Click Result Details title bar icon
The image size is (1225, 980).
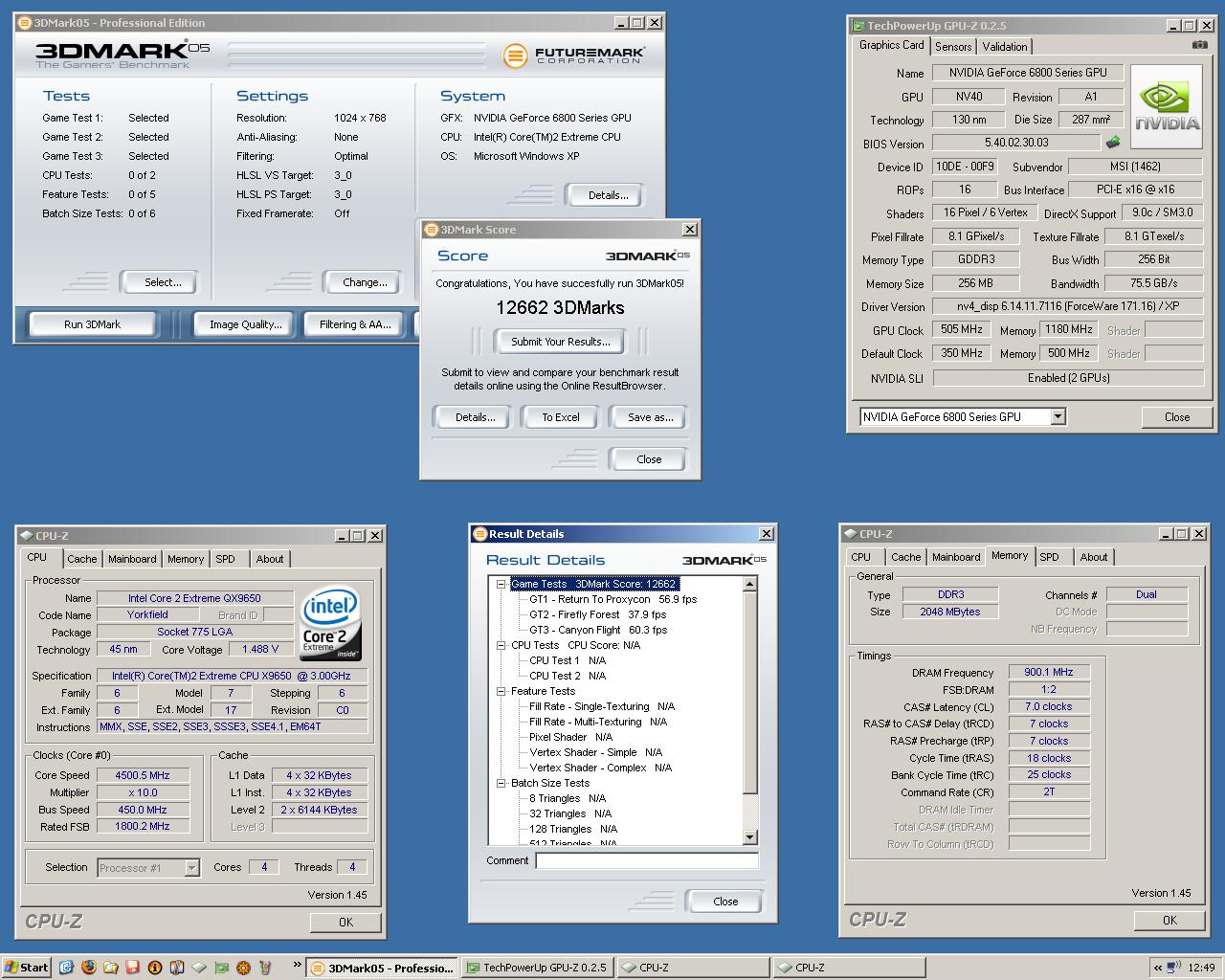tap(480, 534)
